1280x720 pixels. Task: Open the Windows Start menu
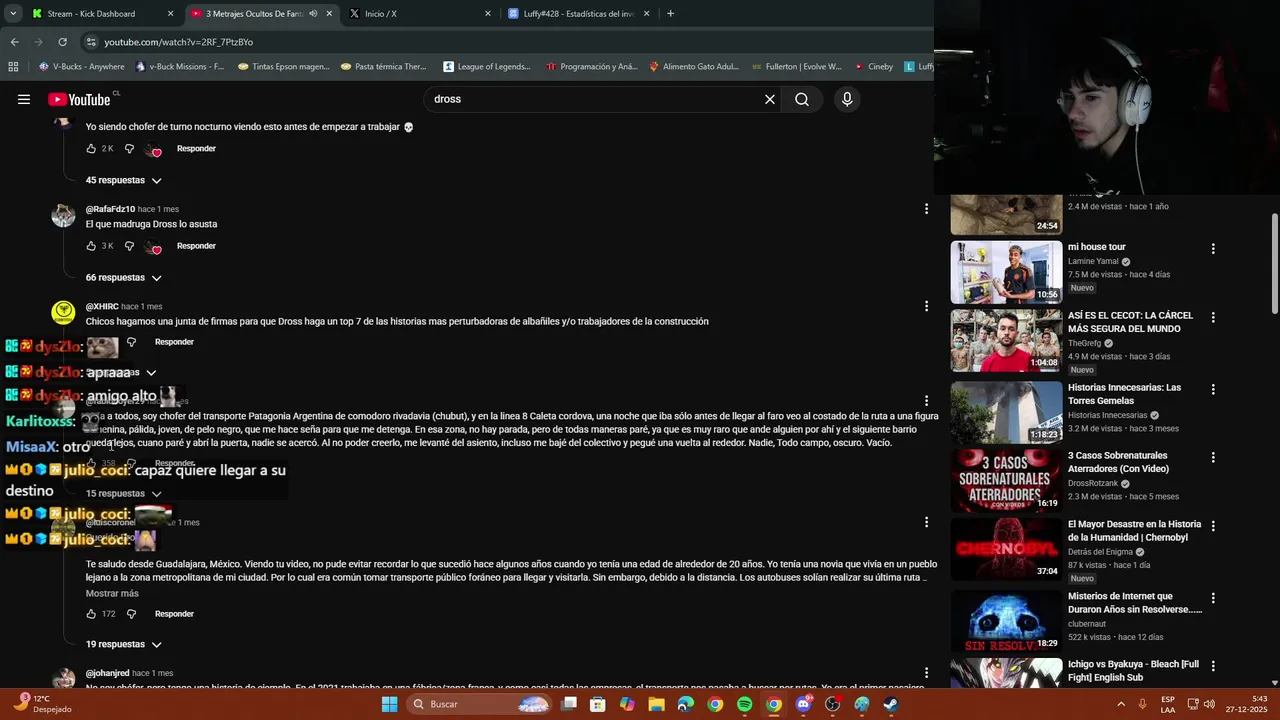(389, 704)
